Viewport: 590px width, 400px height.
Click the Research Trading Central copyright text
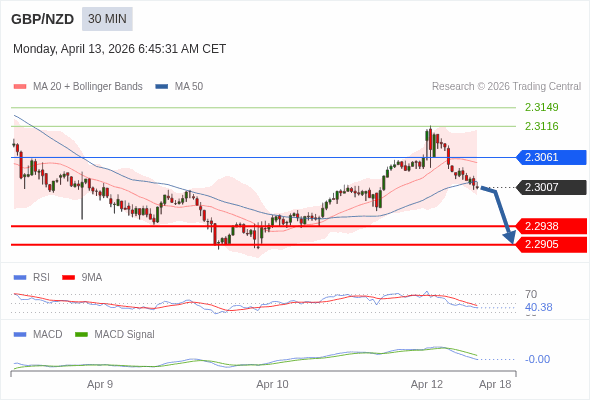[x=506, y=87]
